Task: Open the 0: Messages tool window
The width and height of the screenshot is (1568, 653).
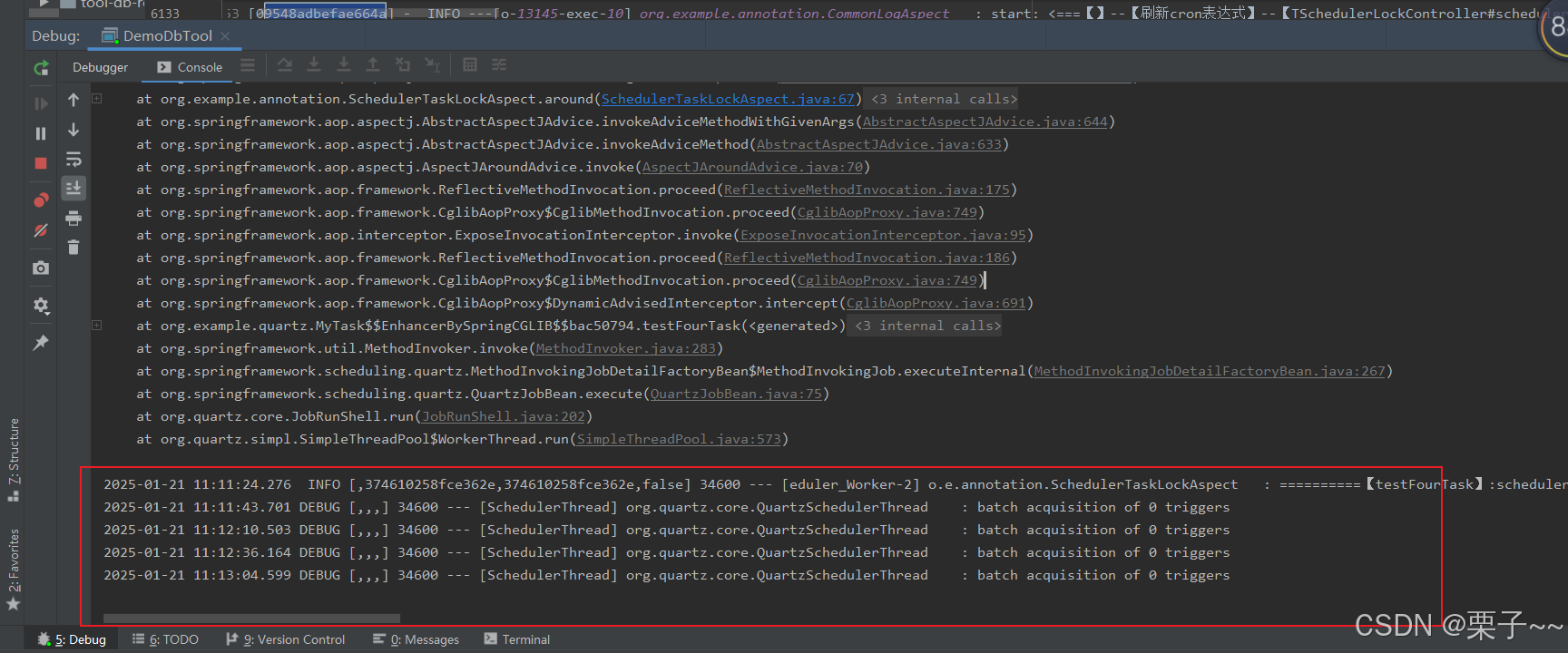Action: pyautogui.click(x=416, y=639)
